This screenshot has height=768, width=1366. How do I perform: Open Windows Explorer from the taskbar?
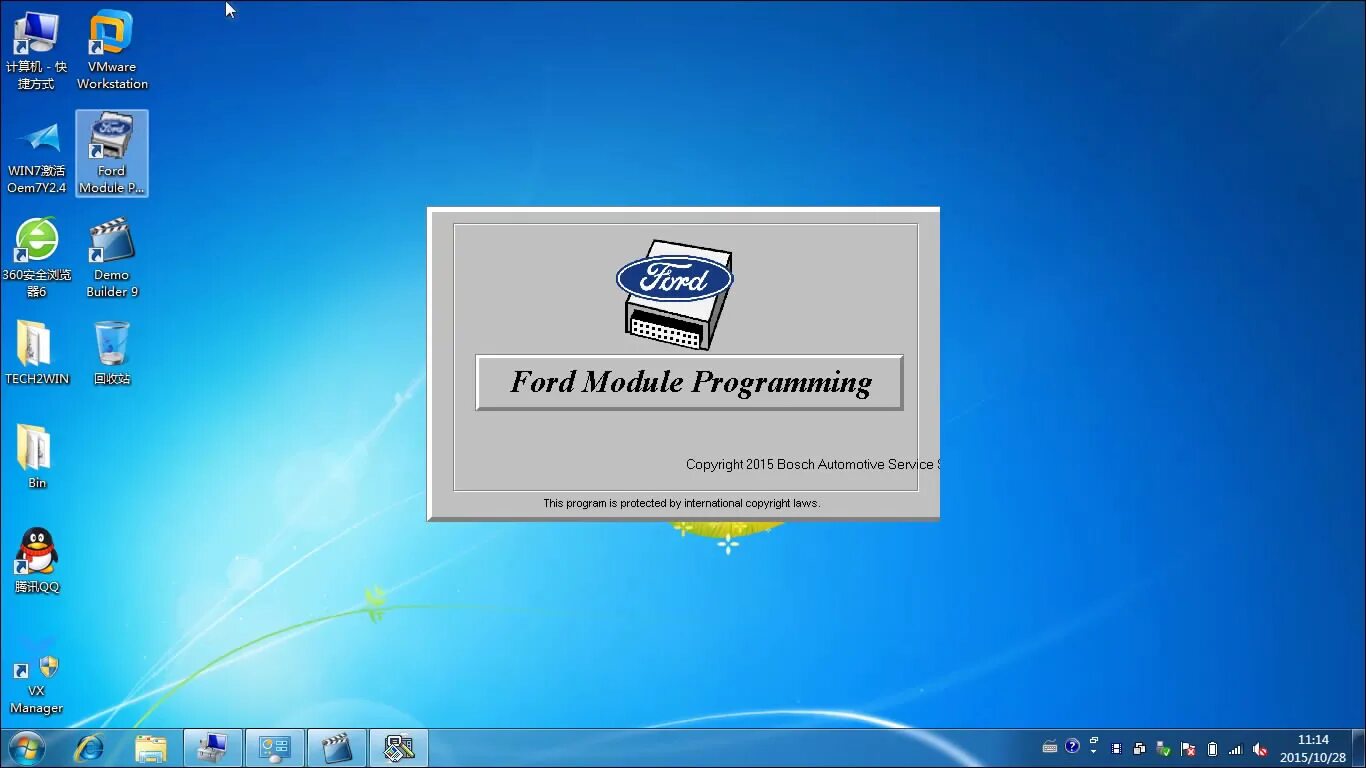[151, 748]
